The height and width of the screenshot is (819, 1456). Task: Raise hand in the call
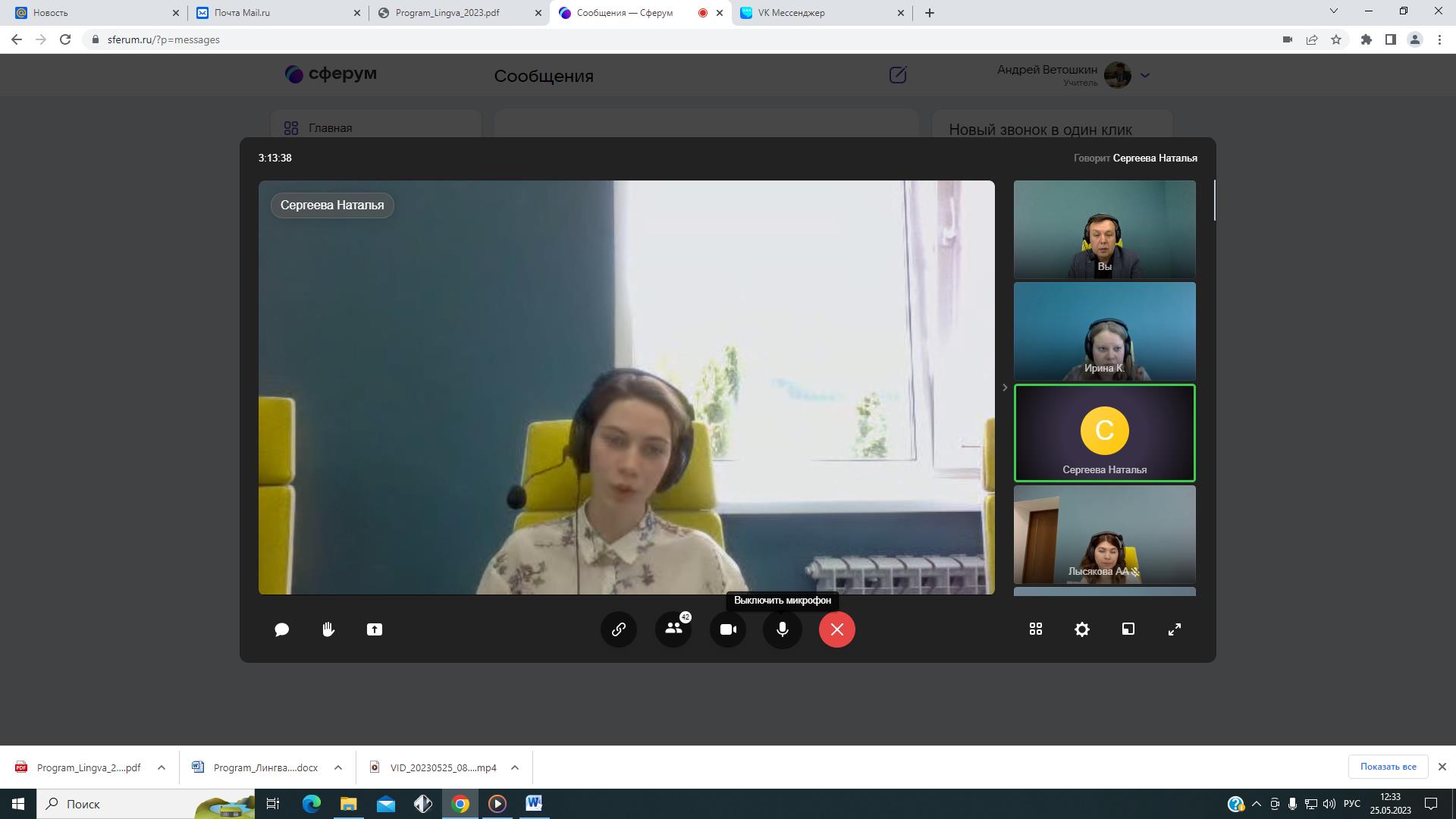coord(328,629)
